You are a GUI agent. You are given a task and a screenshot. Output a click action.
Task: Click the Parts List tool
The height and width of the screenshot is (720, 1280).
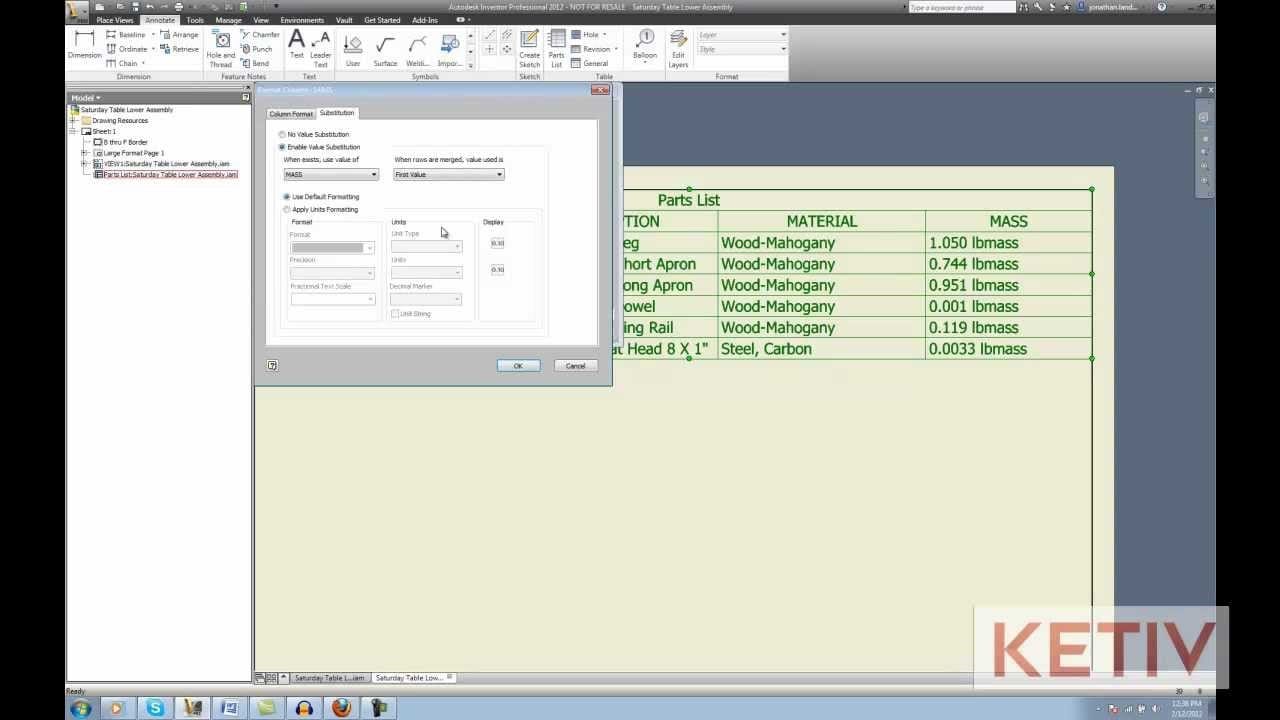[x=556, y=48]
